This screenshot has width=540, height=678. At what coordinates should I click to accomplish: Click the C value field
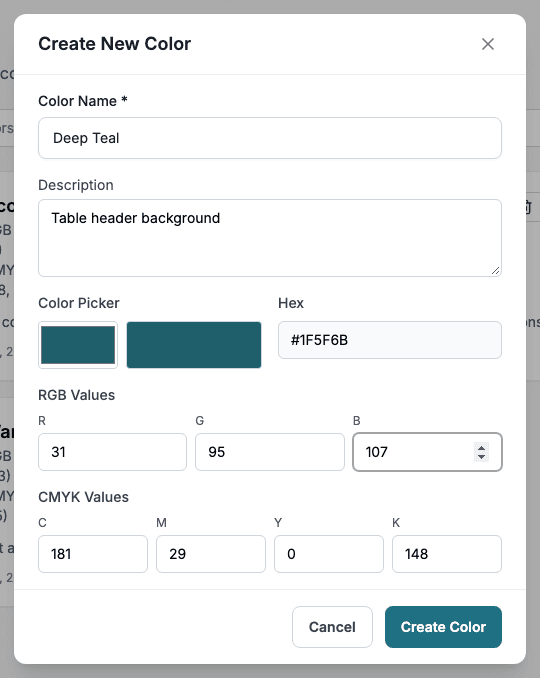point(93,554)
